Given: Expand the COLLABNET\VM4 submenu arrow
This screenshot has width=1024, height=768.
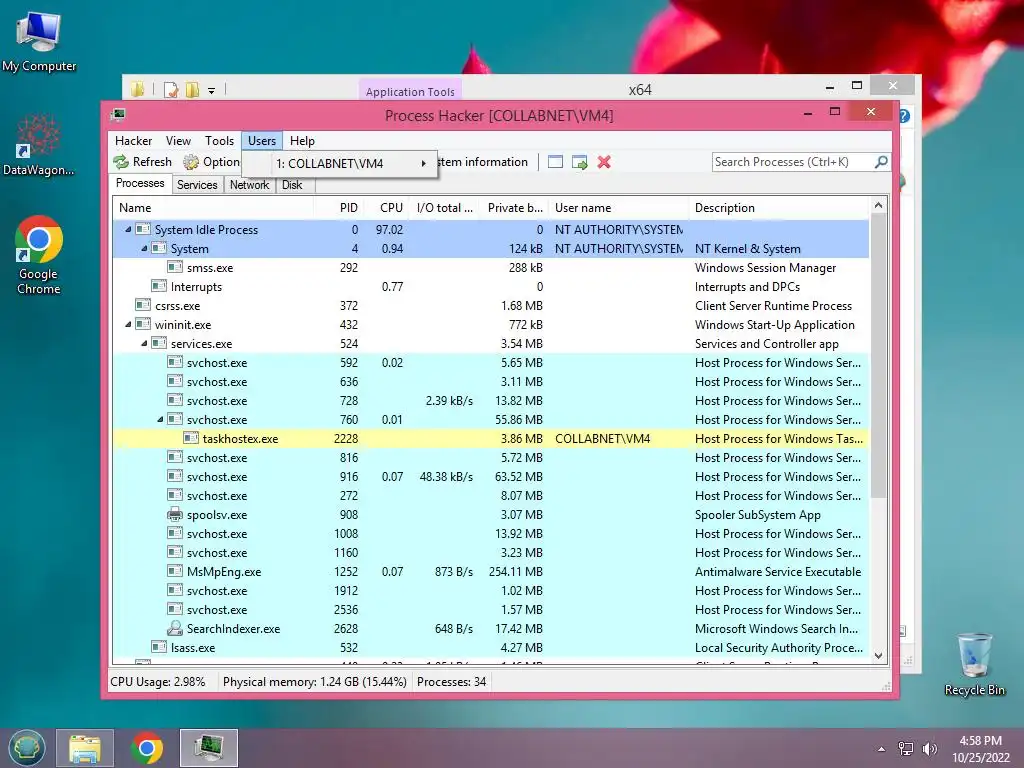Looking at the screenshot, I should 423,163.
